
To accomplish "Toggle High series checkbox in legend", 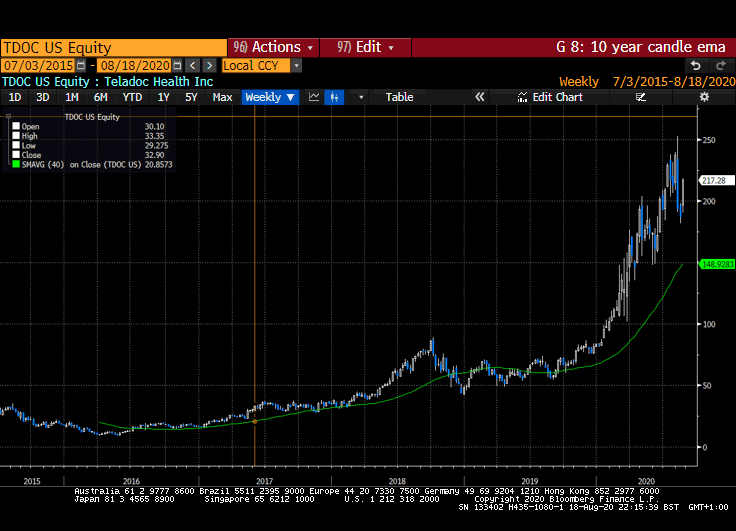I will [16, 135].
